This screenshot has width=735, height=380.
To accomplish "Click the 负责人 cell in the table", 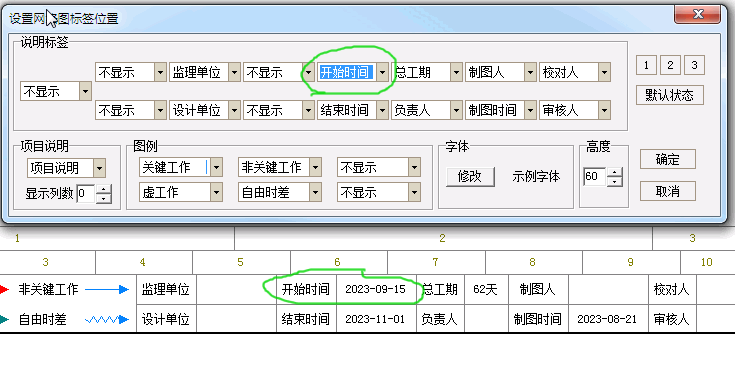I will pos(440,319).
